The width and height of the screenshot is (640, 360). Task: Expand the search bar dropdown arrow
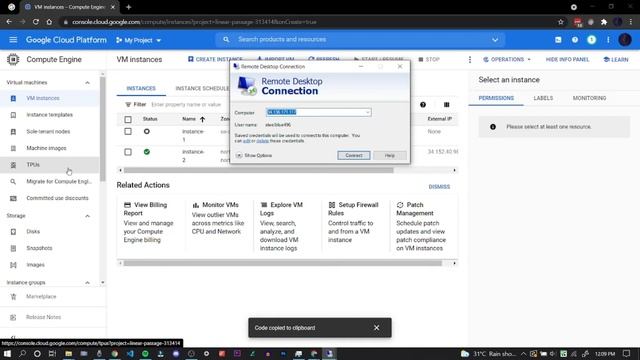pos(495,40)
